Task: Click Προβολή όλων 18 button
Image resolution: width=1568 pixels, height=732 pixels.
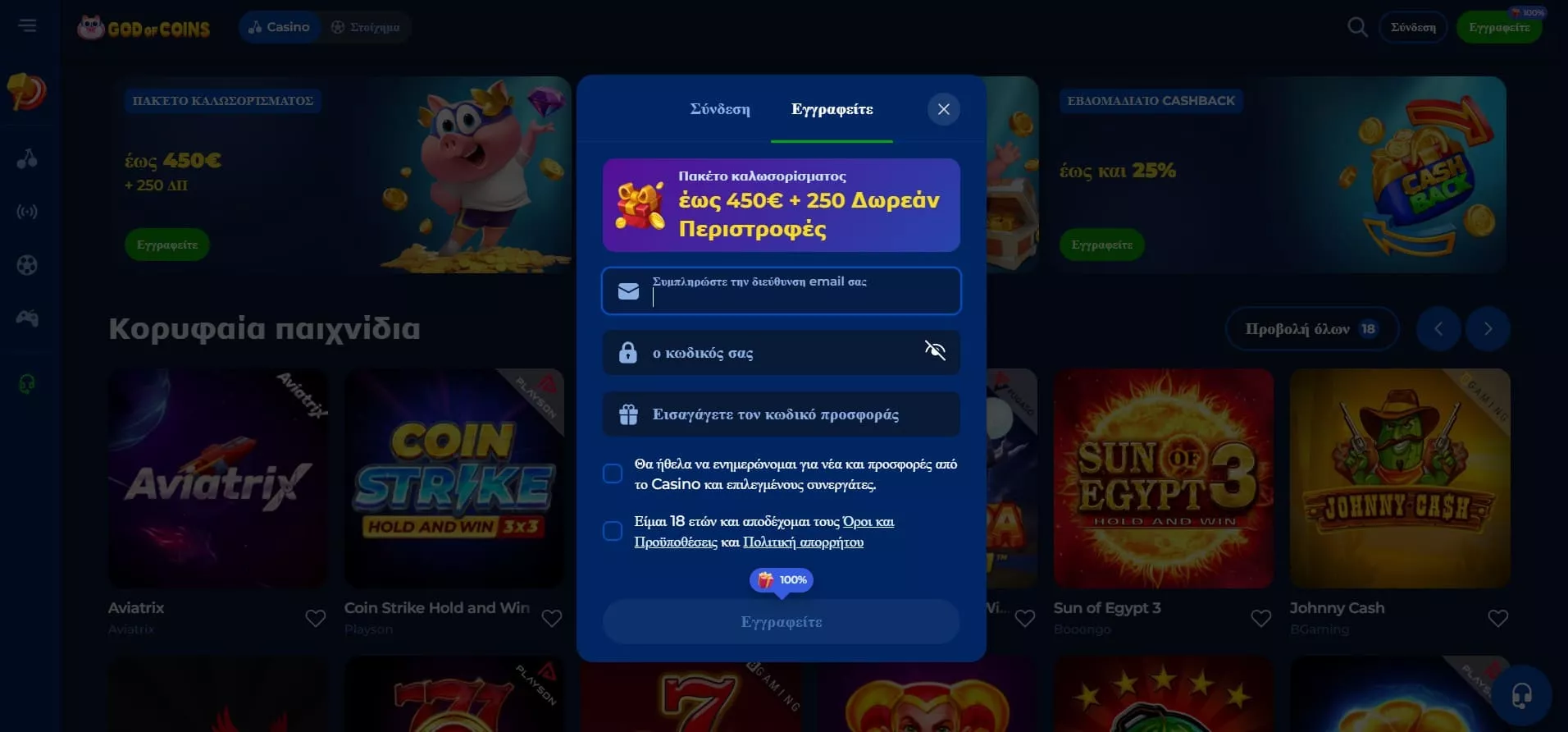Action: [1311, 329]
